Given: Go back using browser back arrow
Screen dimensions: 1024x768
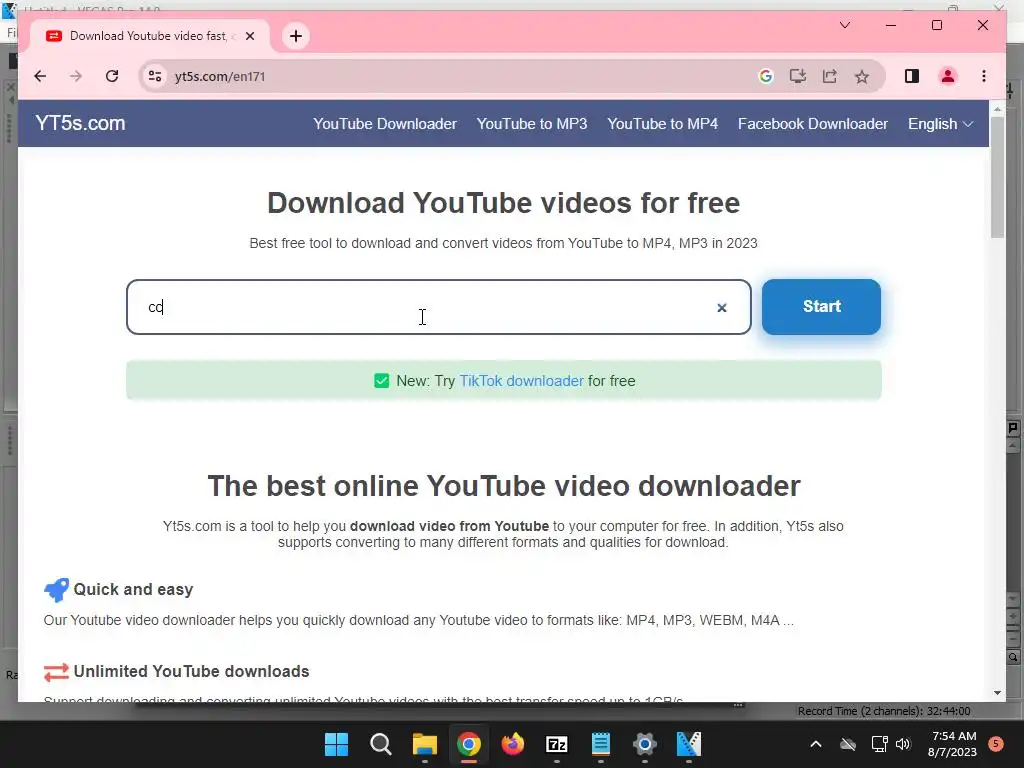Looking at the screenshot, I should [x=40, y=76].
